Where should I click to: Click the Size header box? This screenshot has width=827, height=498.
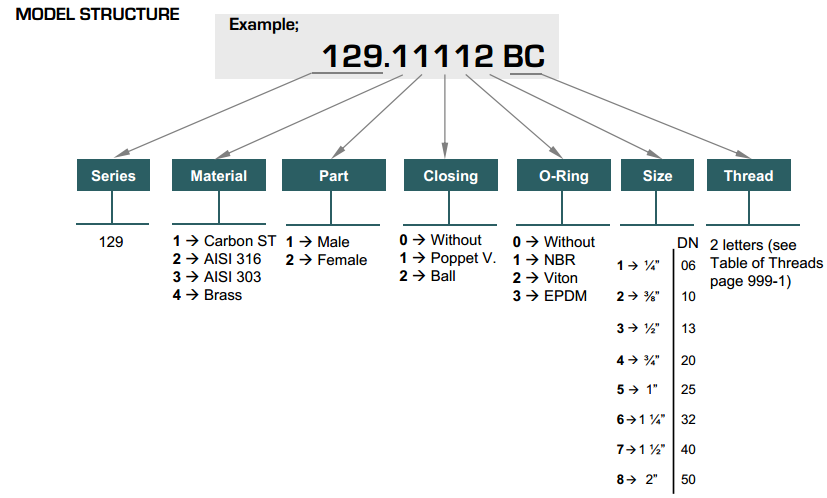(x=658, y=176)
